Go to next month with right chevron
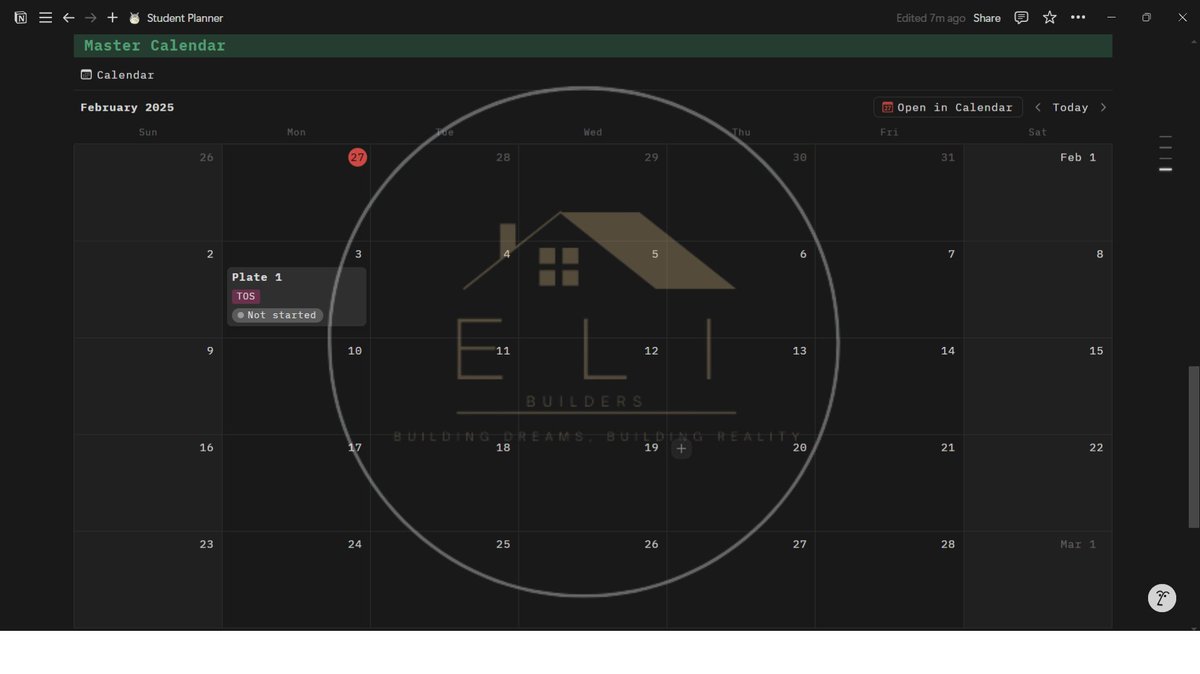 pos(1103,107)
